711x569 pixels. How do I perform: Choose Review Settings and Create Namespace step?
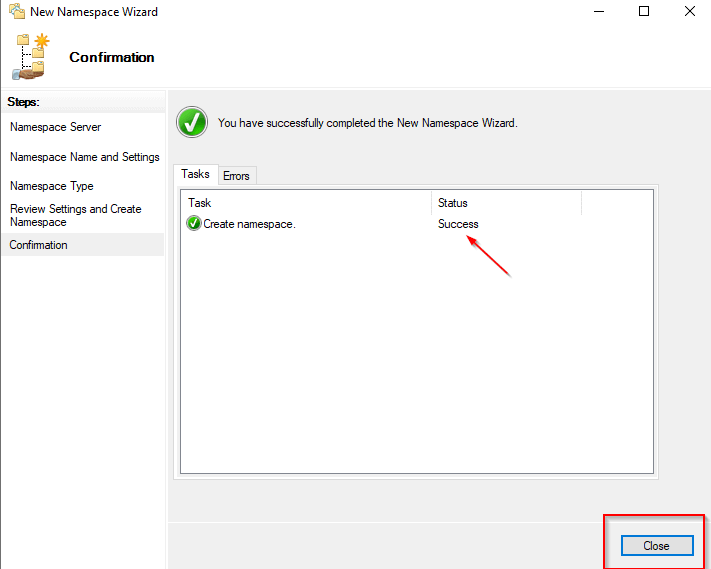pyautogui.click(x=75, y=215)
